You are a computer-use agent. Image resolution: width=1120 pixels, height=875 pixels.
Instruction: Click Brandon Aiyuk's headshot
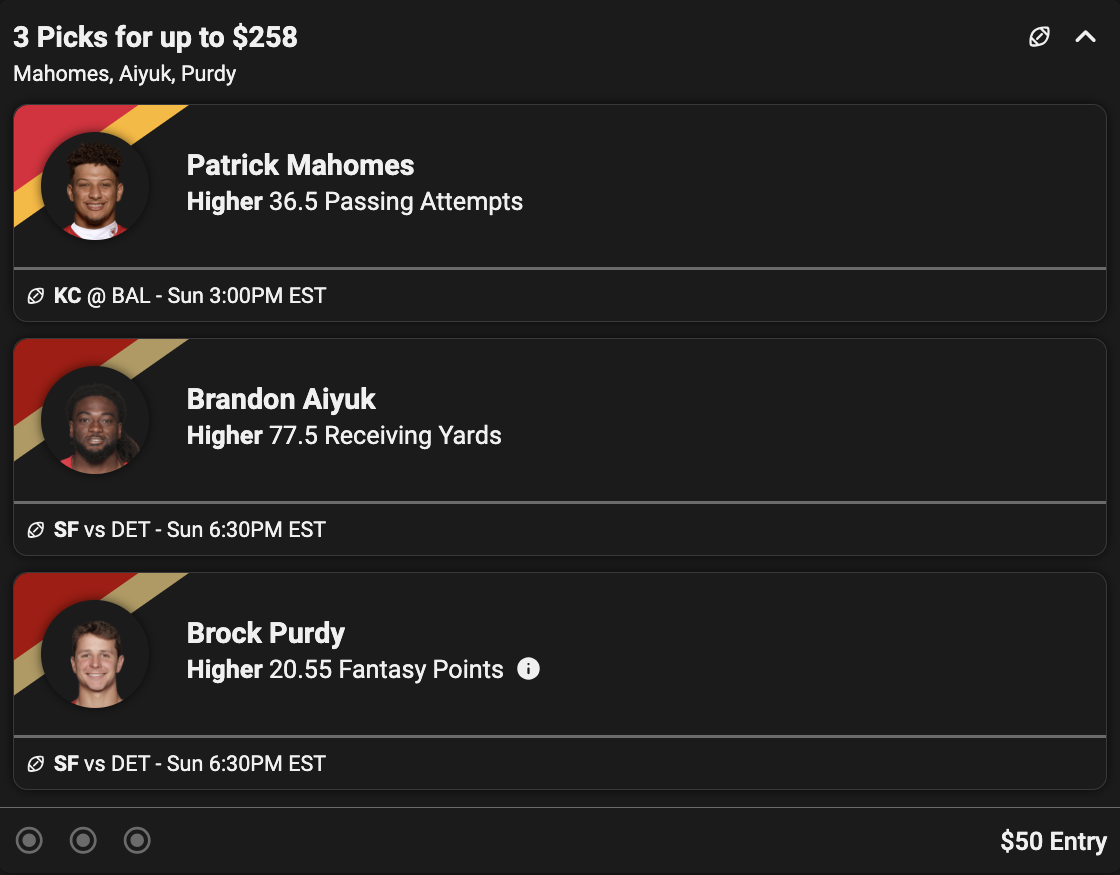click(x=96, y=421)
